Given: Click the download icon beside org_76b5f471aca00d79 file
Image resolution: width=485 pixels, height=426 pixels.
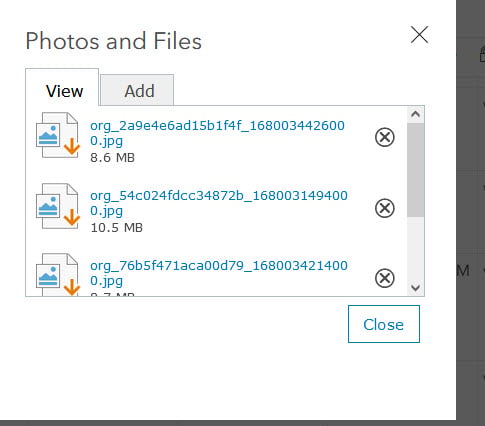Looking at the screenshot, I should click(57, 275).
